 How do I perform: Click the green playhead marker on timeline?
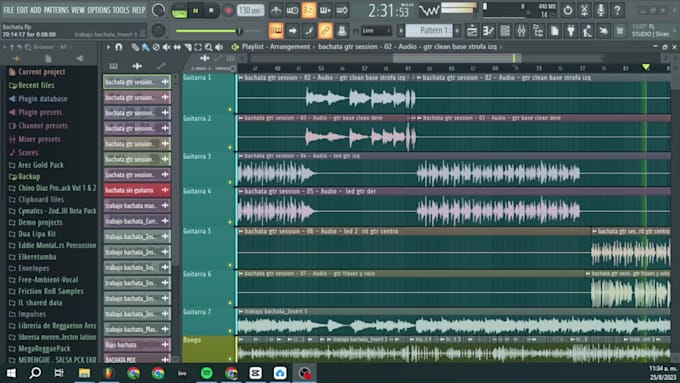tap(646, 67)
